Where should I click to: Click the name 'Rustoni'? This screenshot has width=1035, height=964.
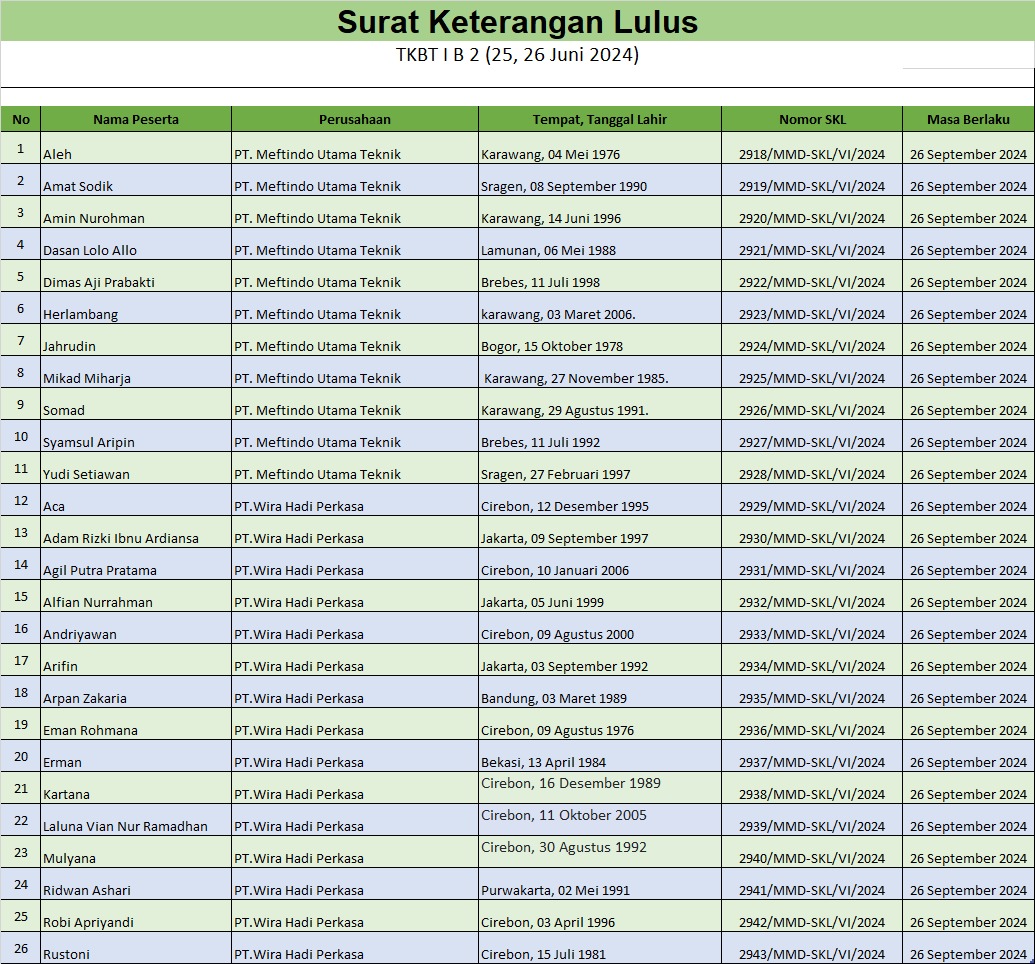pos(66,955)
